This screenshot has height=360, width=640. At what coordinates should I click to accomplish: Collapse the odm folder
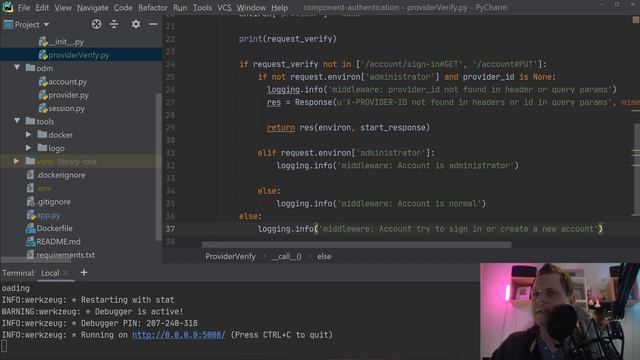click(17, 67)
